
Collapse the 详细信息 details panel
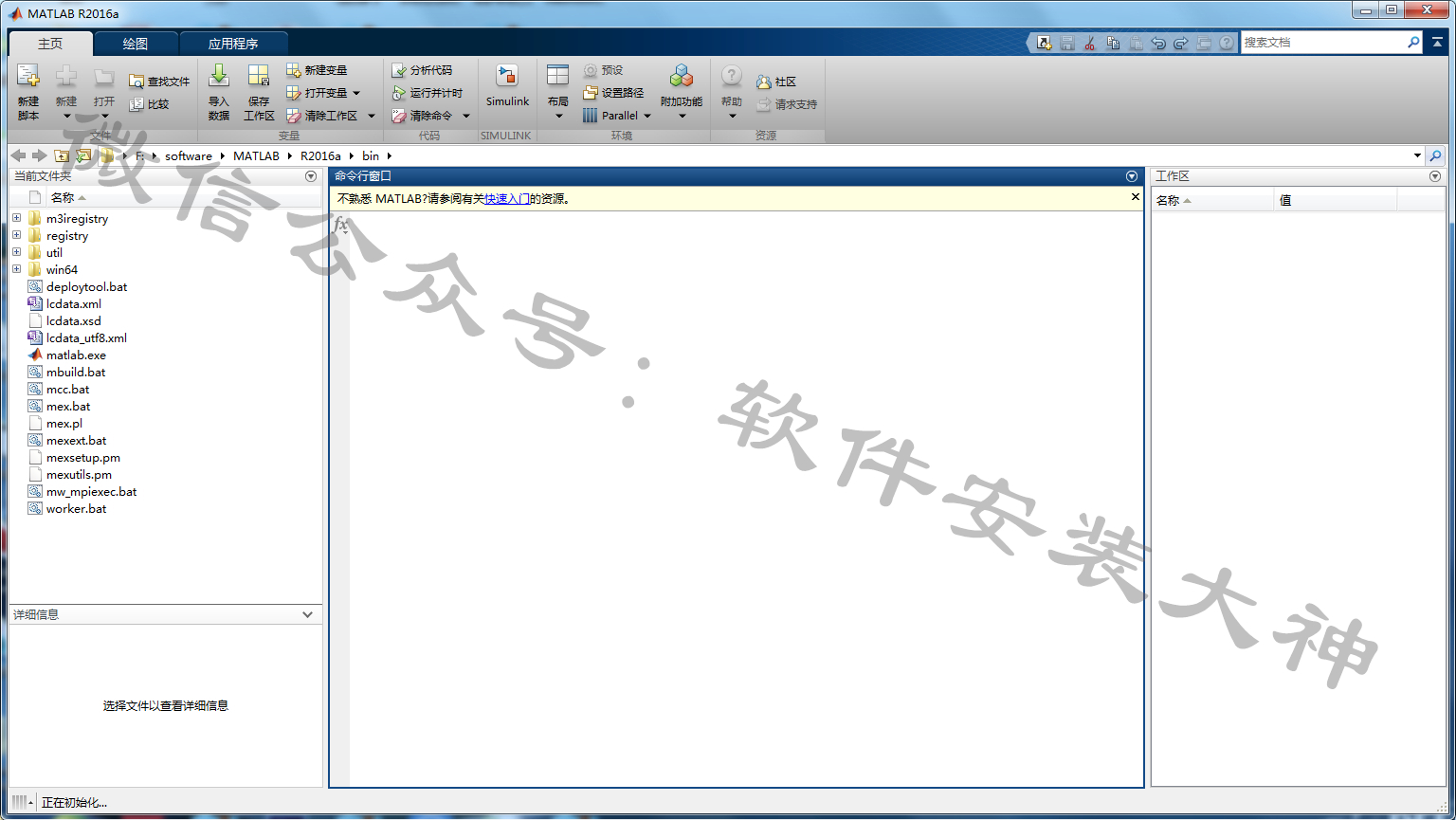click(307, 614)
